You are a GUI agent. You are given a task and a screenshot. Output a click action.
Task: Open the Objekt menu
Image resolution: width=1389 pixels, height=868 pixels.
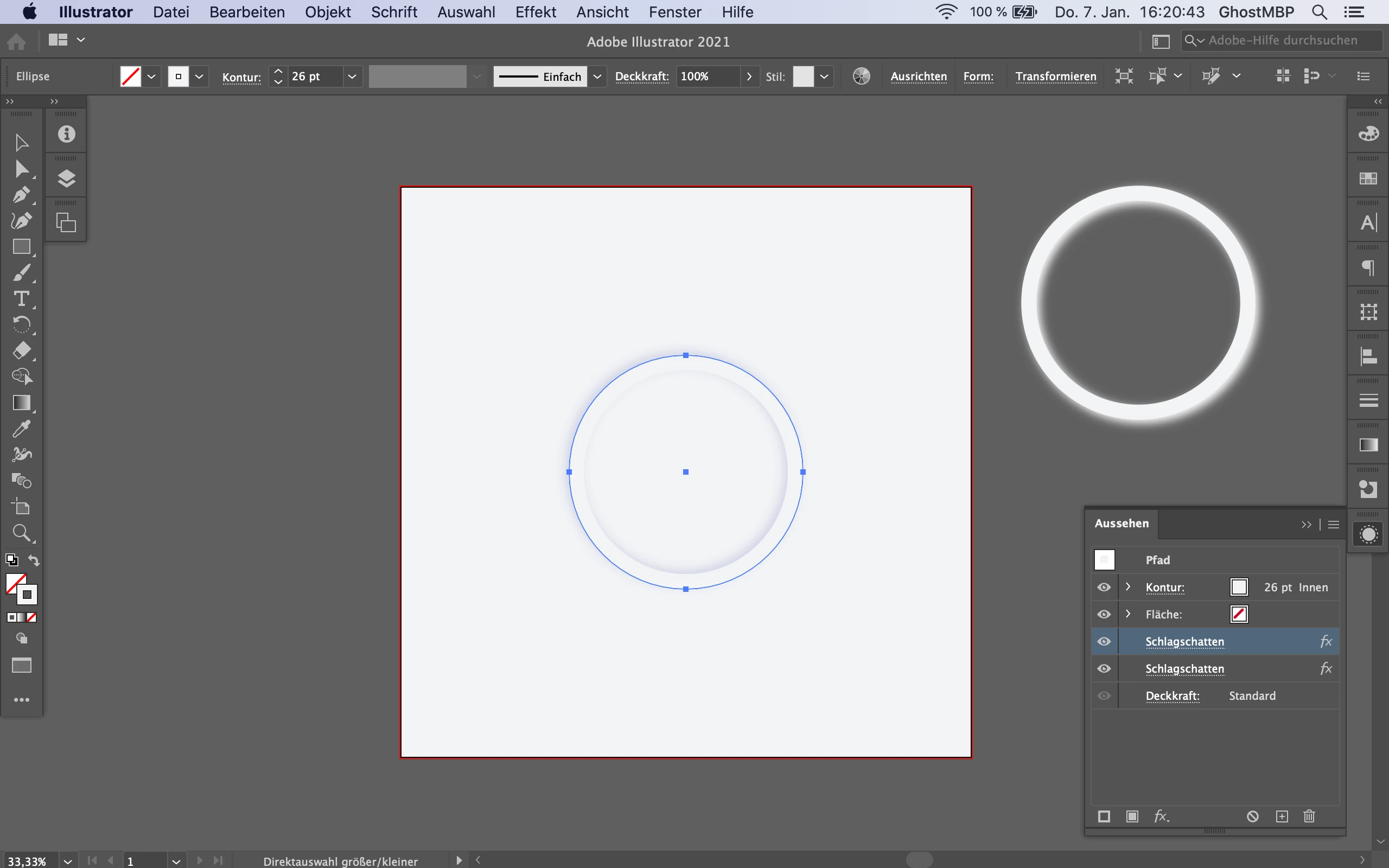pyautogui.click(x=327, y=12)
